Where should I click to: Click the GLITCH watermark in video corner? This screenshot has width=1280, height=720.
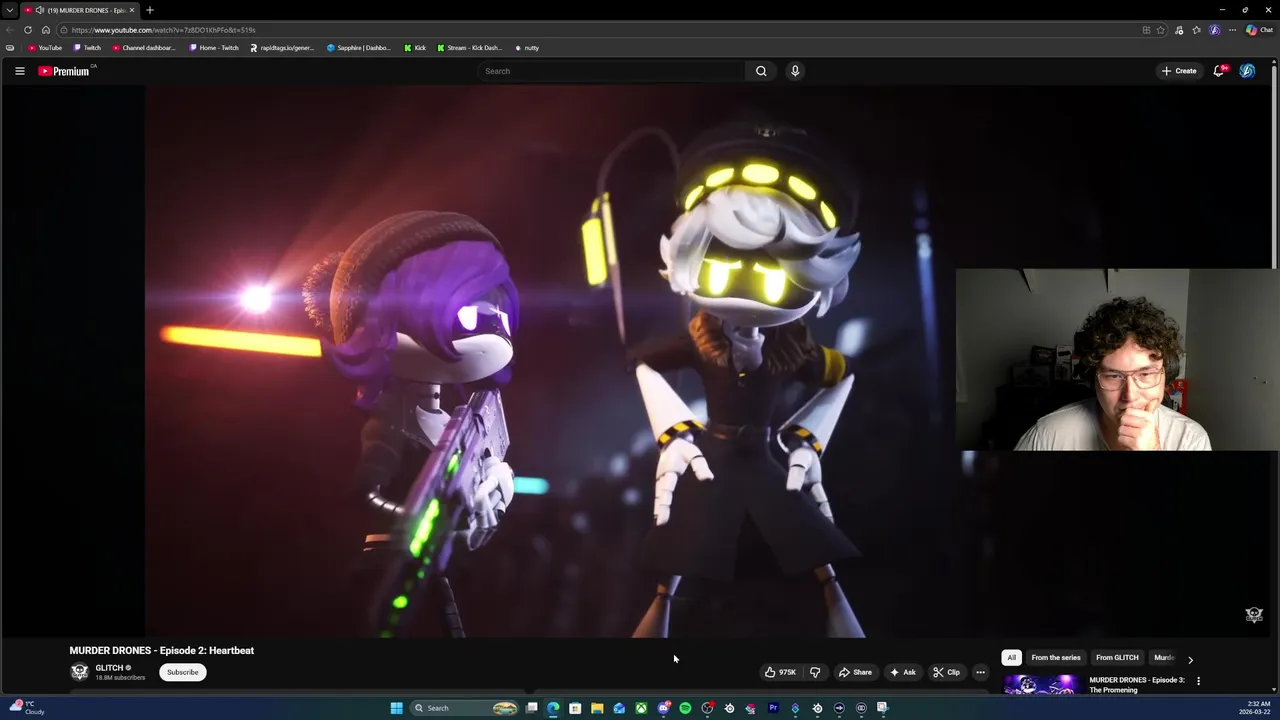tap(1254, 614)
